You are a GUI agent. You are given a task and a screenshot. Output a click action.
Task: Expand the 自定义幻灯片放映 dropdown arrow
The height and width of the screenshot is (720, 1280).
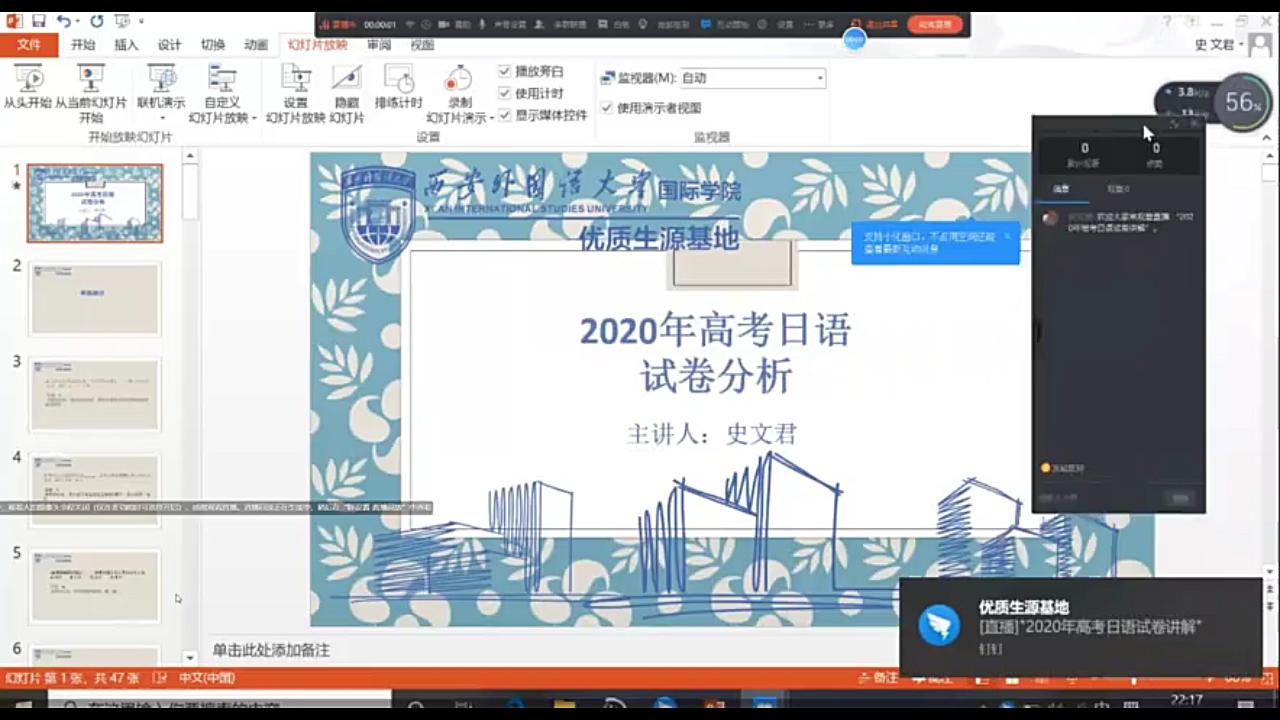(x=254, y=118)
